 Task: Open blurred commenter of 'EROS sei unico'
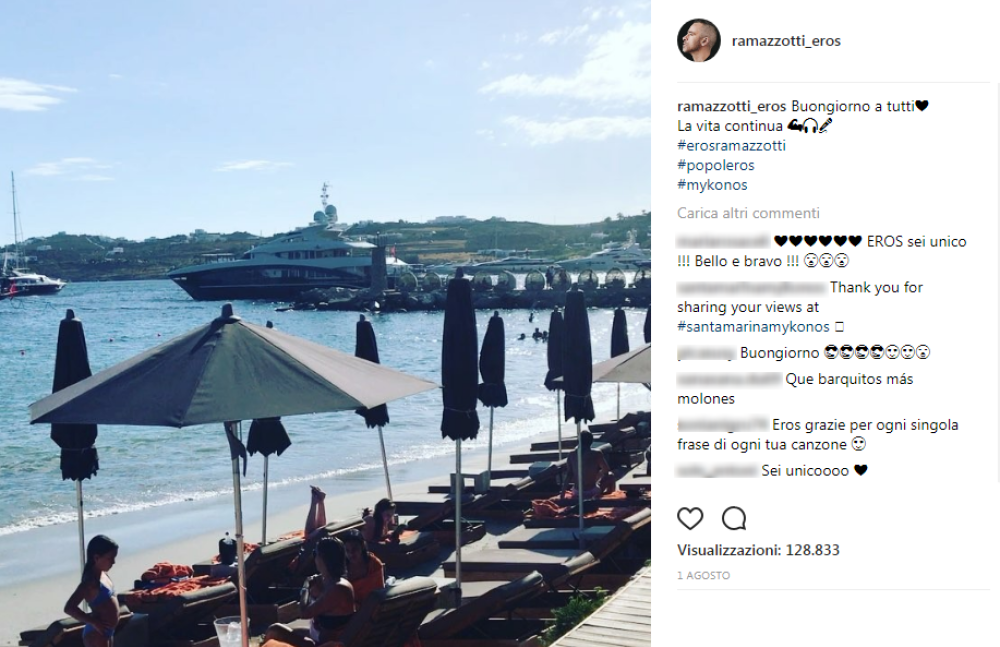click(723, 241)
